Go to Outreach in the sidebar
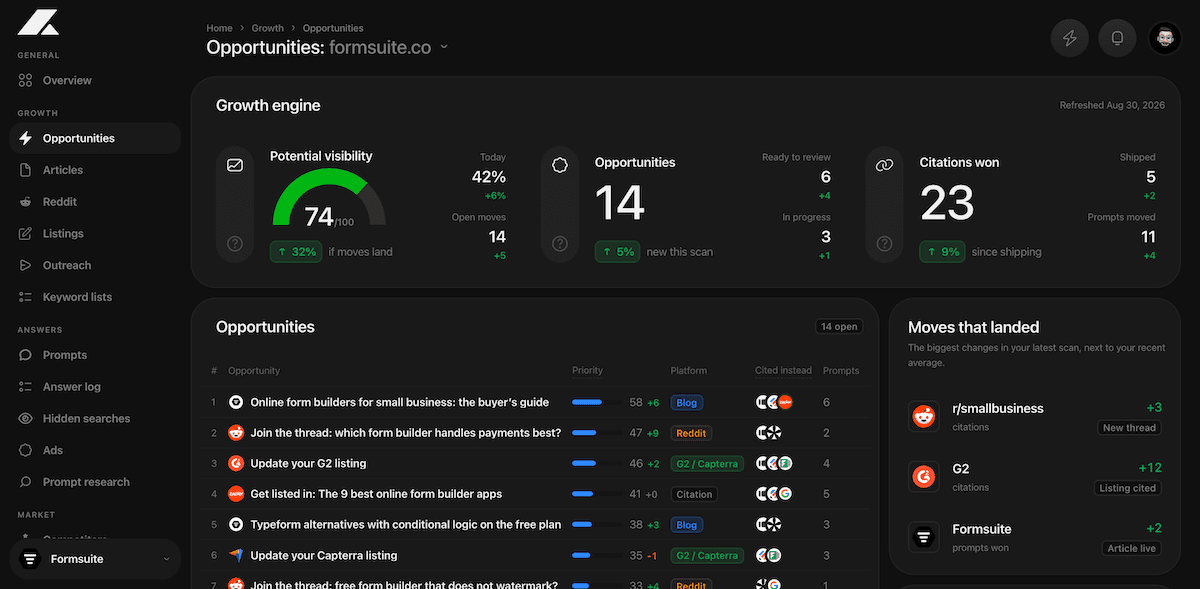This screenshot has width=1200, height=589. click(x=95, y=265)
